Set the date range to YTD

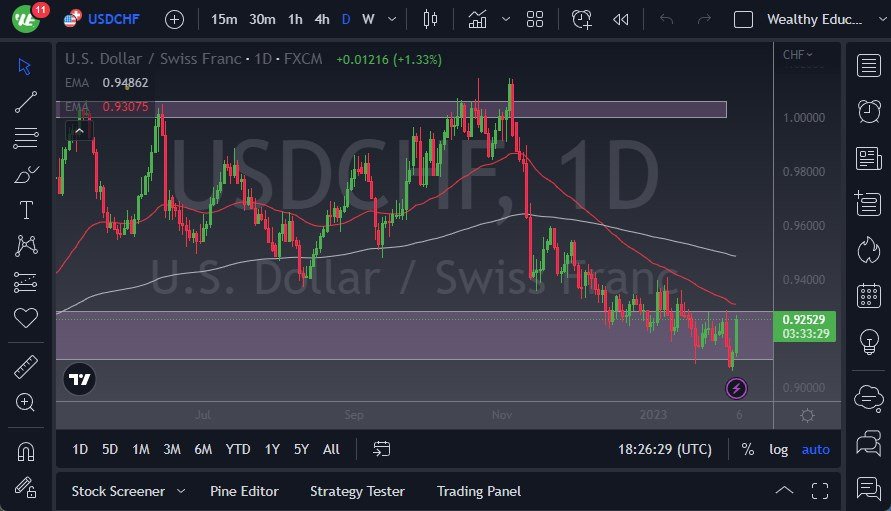click(238, 449)
